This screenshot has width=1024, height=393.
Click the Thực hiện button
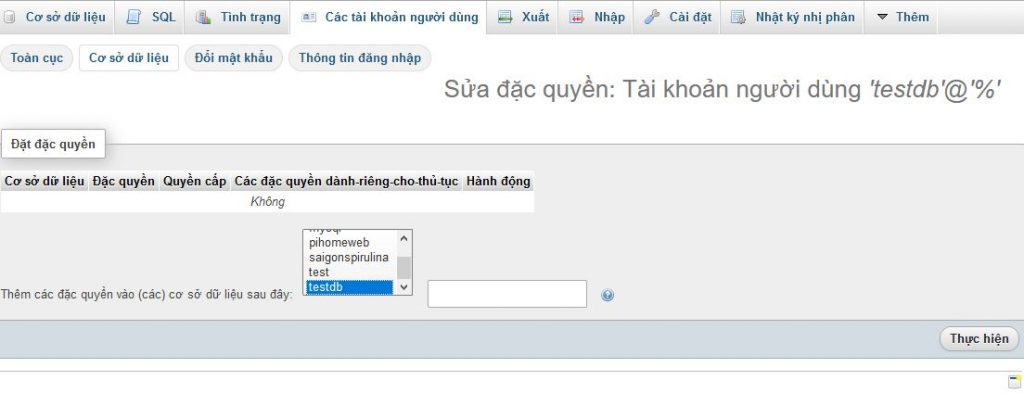(x=979, y=339)
